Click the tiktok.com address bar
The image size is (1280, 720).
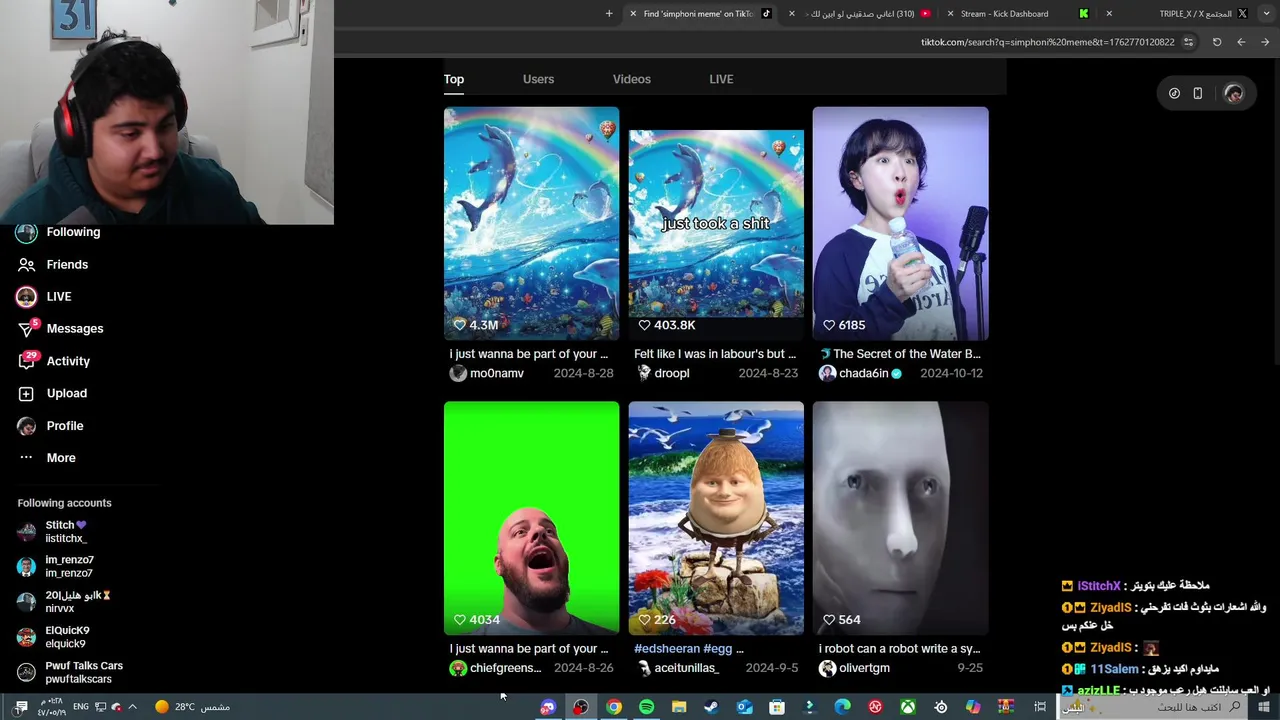click(1047, 42)
